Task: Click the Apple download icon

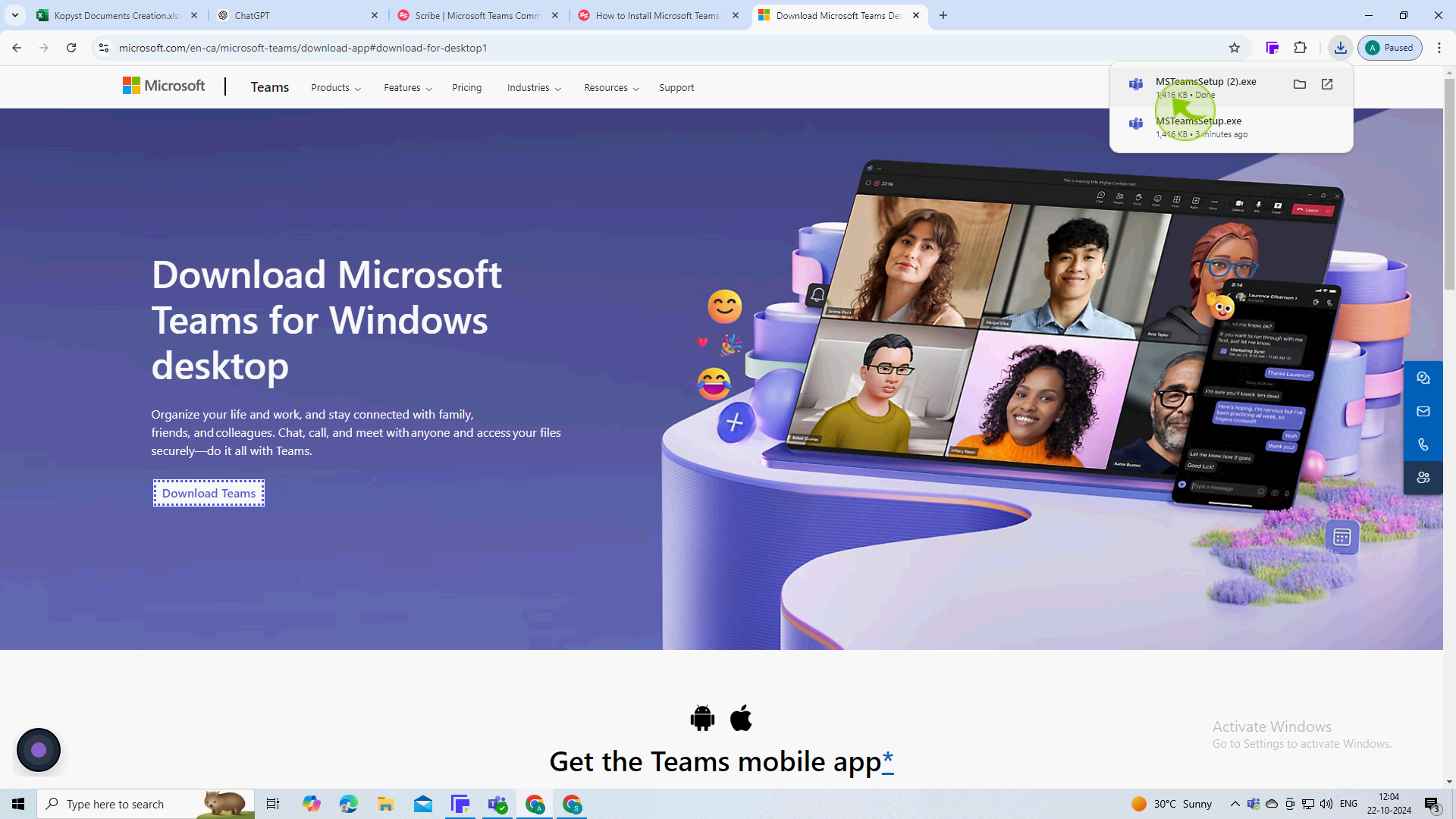Action: coord(741,717)
